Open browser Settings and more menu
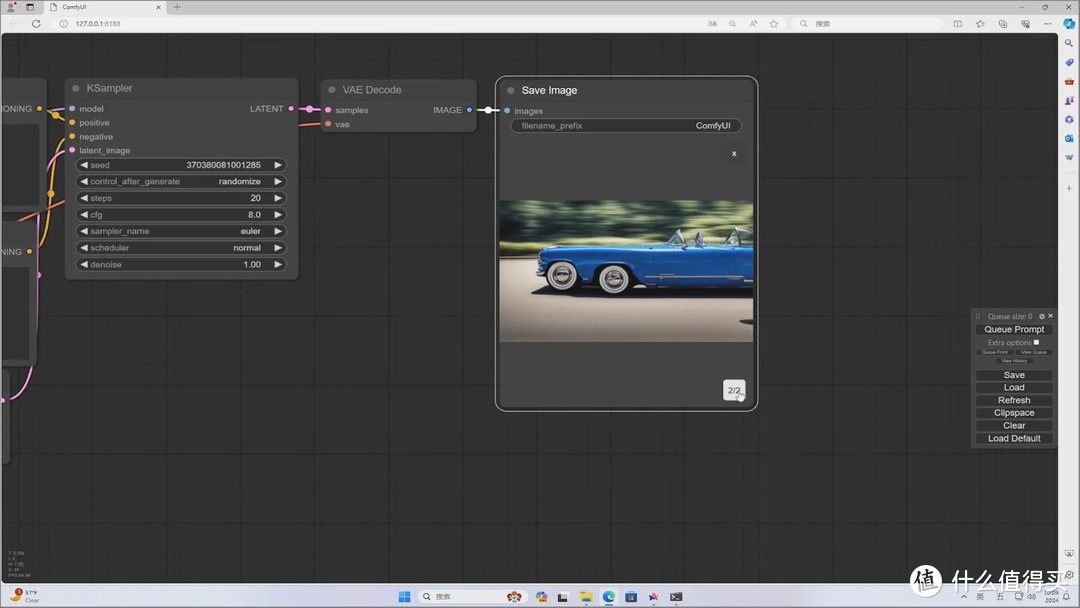The image size is (1080, 608). 1048,23
